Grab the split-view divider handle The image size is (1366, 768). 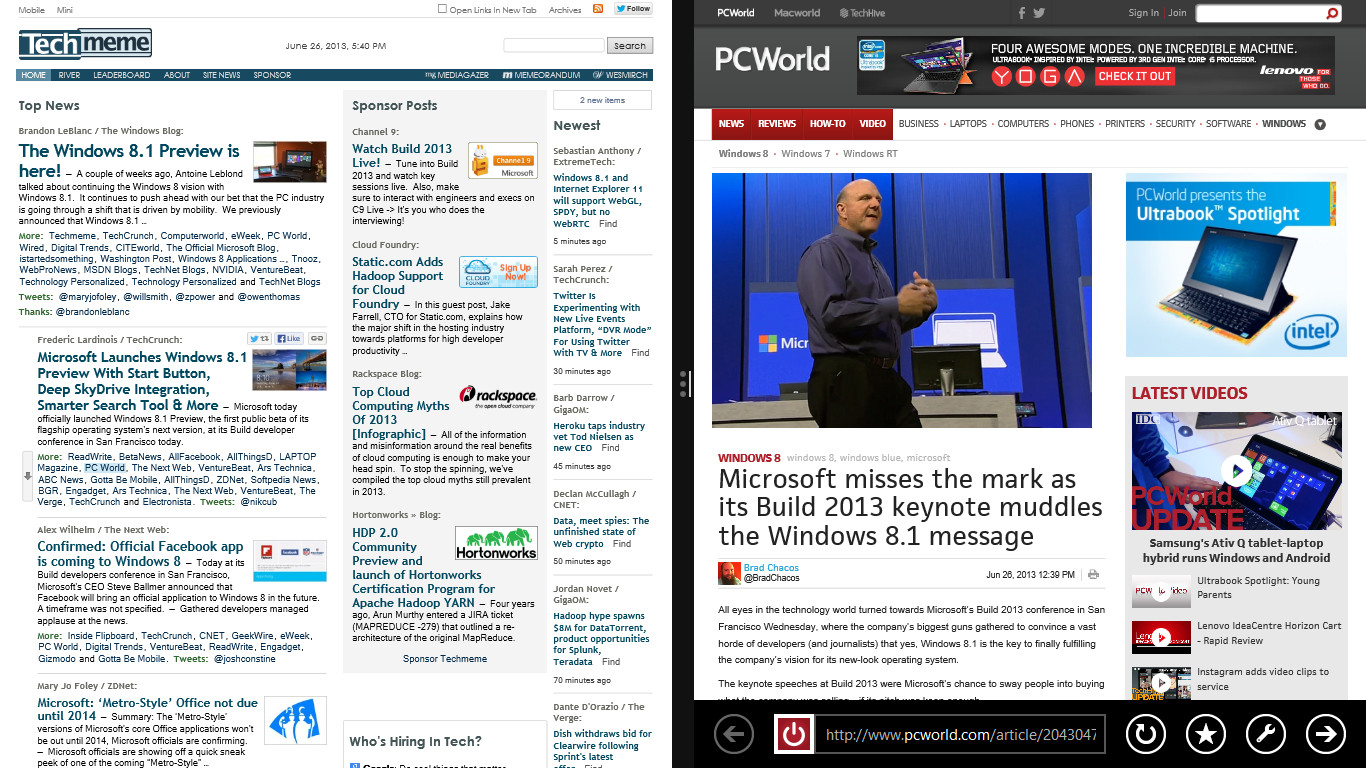click(x=683, y=384)
